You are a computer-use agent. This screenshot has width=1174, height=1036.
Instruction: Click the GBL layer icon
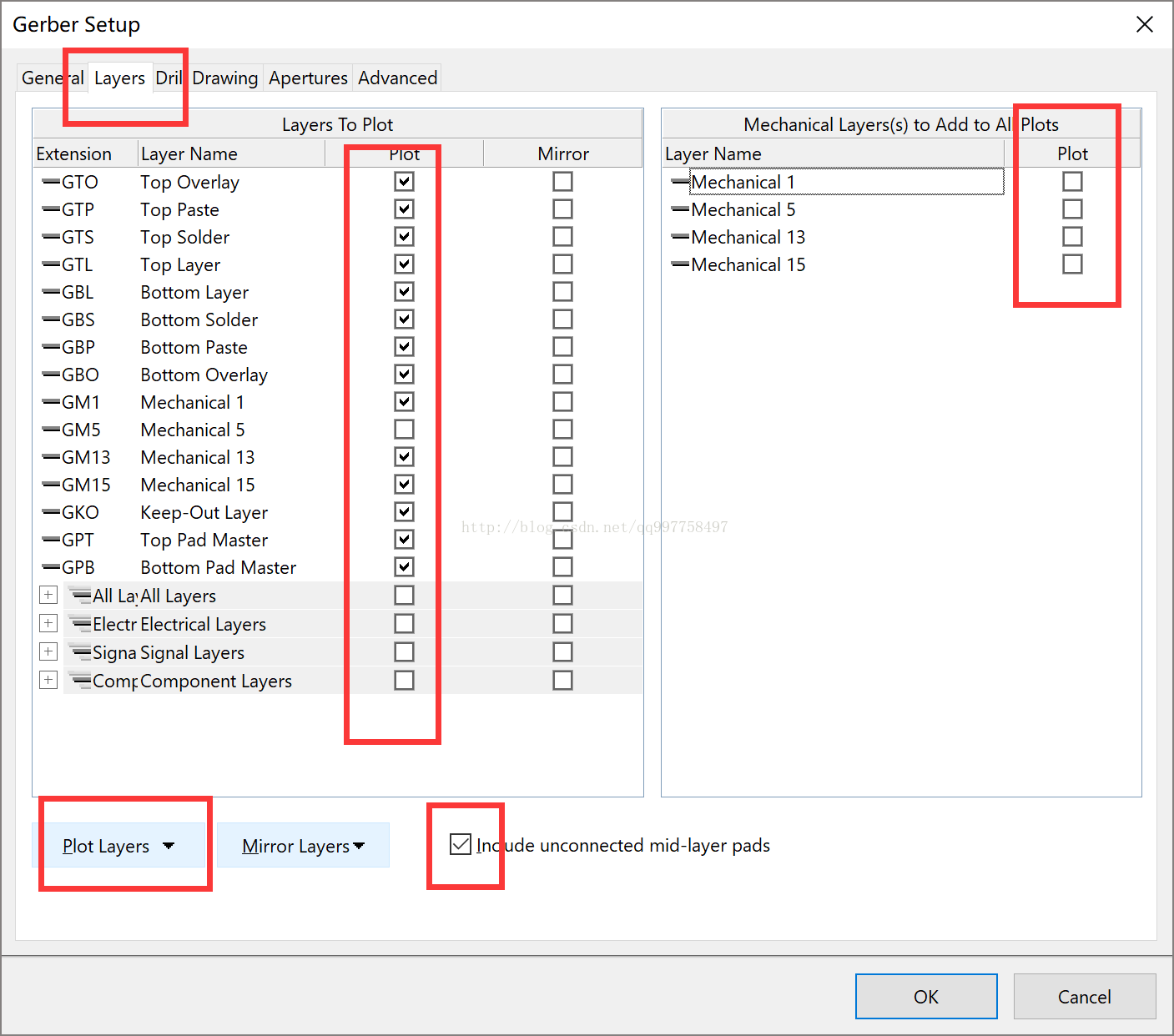[x=51, y=292]
